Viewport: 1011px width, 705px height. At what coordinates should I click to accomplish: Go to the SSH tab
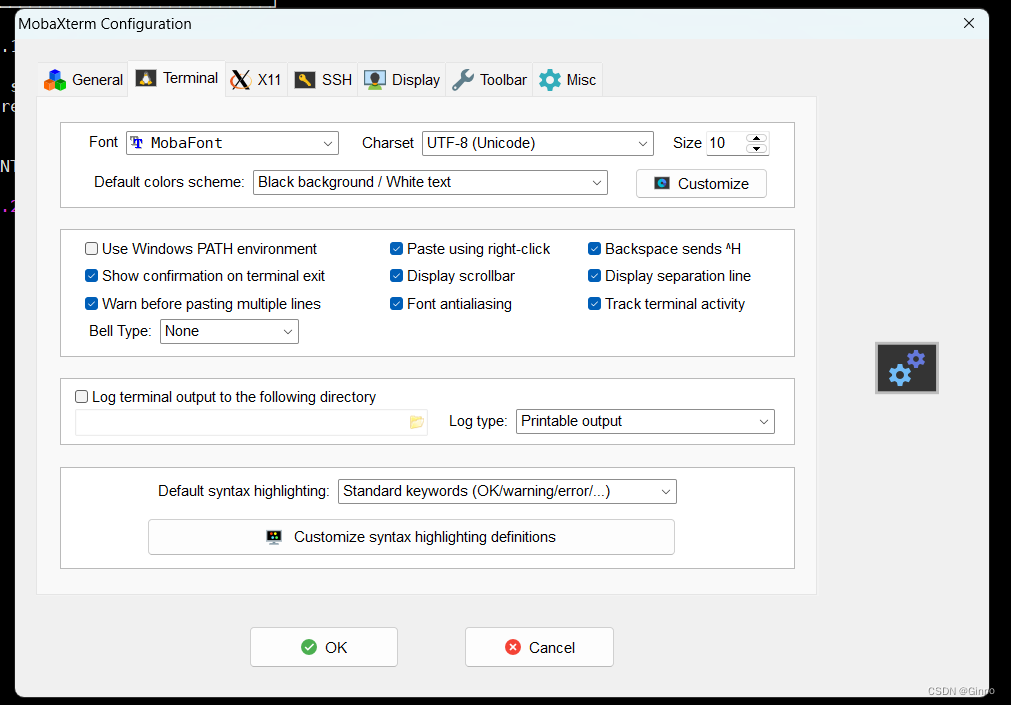pyautogui.click(x=322, y=80)
